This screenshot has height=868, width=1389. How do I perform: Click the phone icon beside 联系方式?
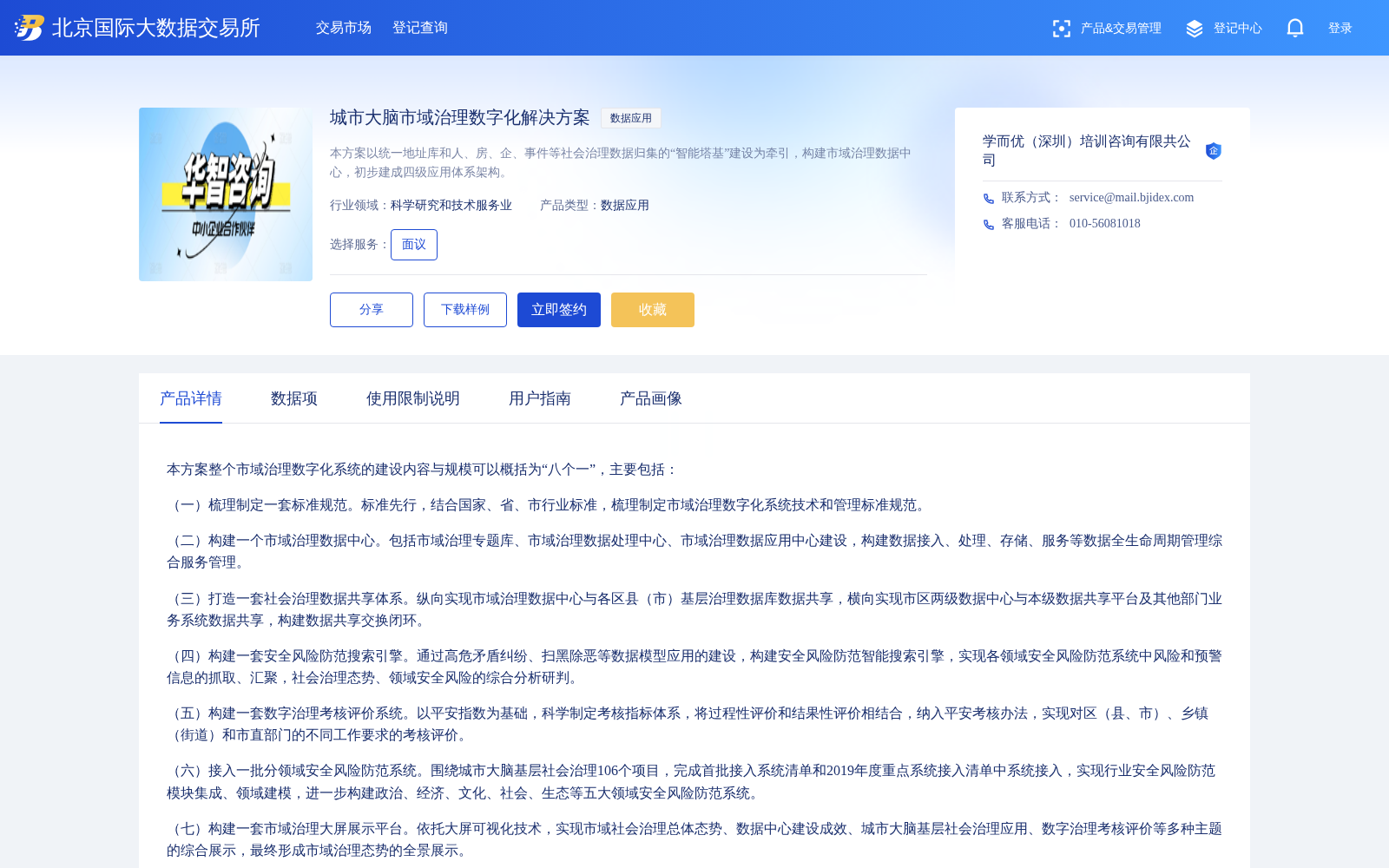click(989, 199)
